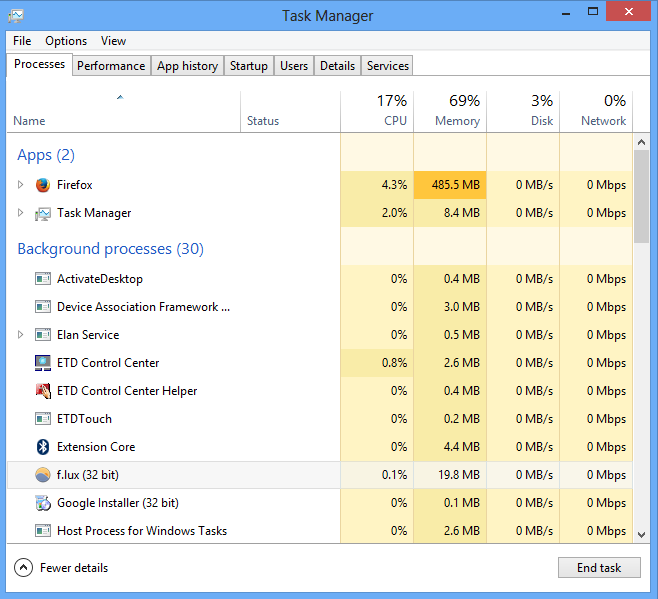Select the ETDTouch process name
This screenshot has width=658, height=599.
(84, 419)
